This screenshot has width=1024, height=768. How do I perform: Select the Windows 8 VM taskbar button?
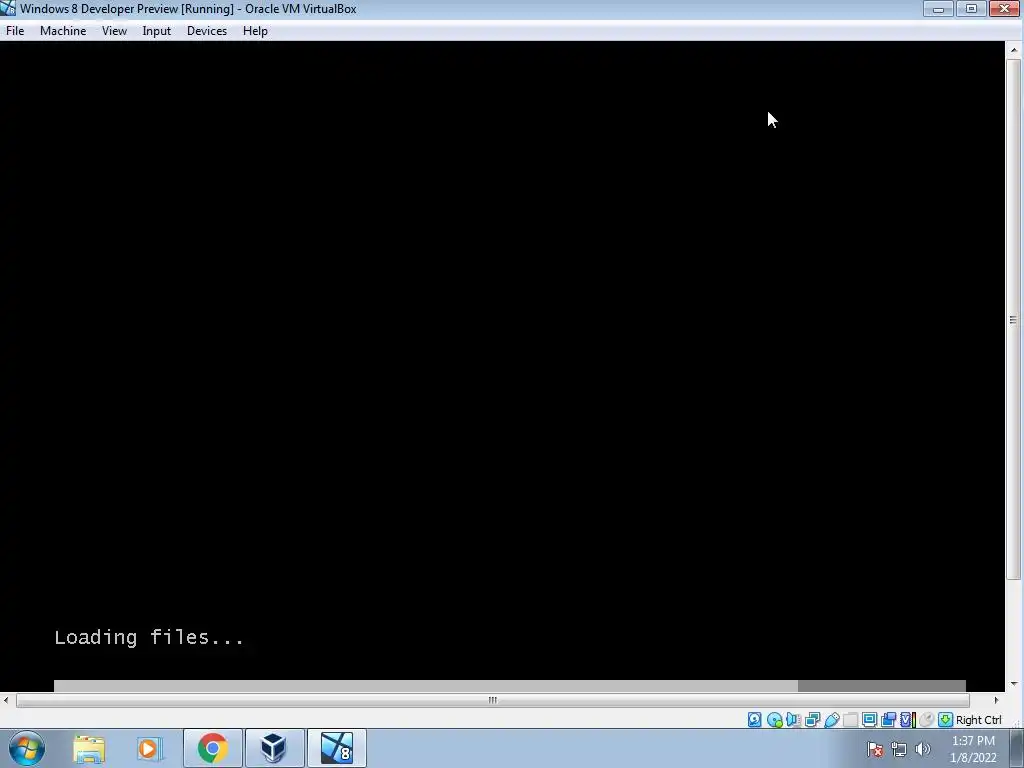[337, 748]
